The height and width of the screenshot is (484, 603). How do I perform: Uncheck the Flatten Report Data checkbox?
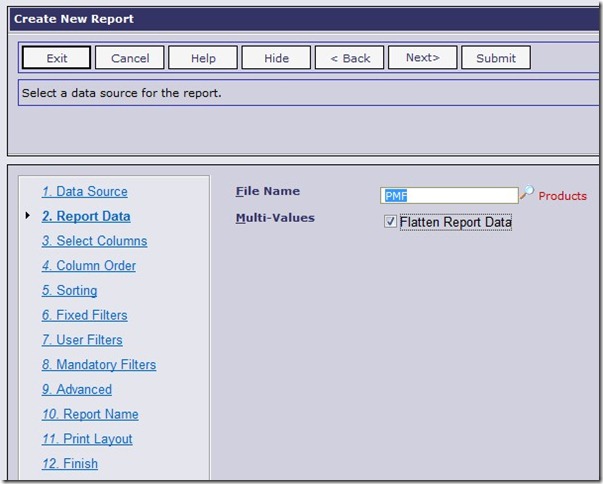(390, 222)
